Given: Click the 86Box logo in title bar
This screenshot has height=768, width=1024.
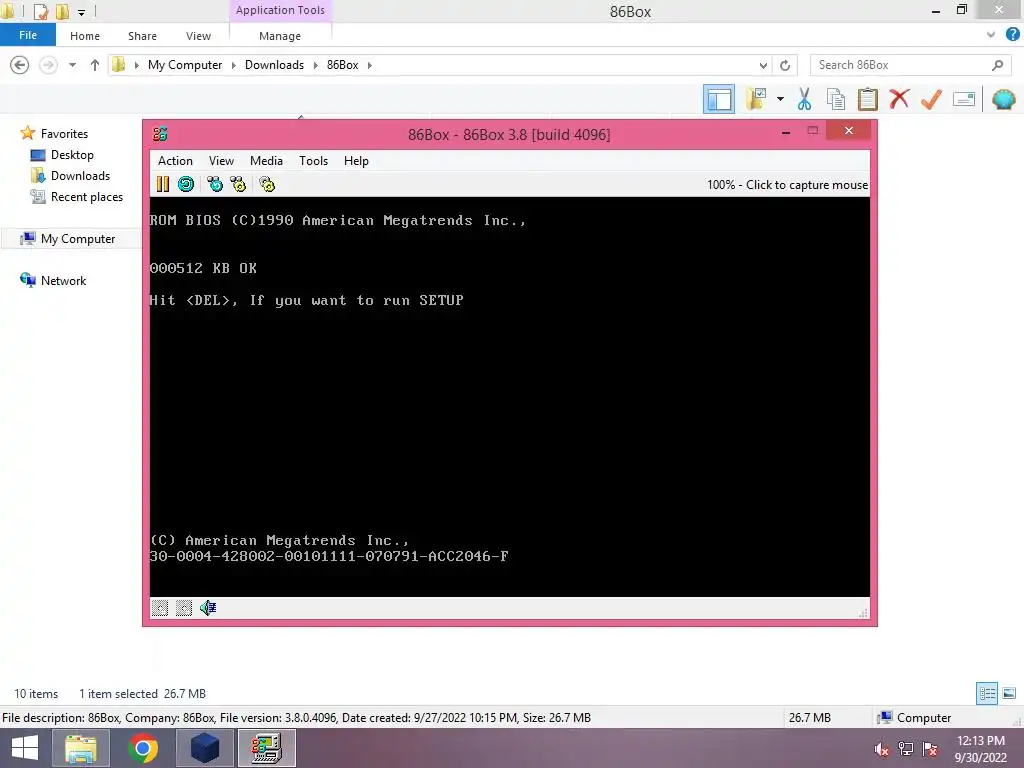Looking at the screenshot, I should click(x=160, y=134).
